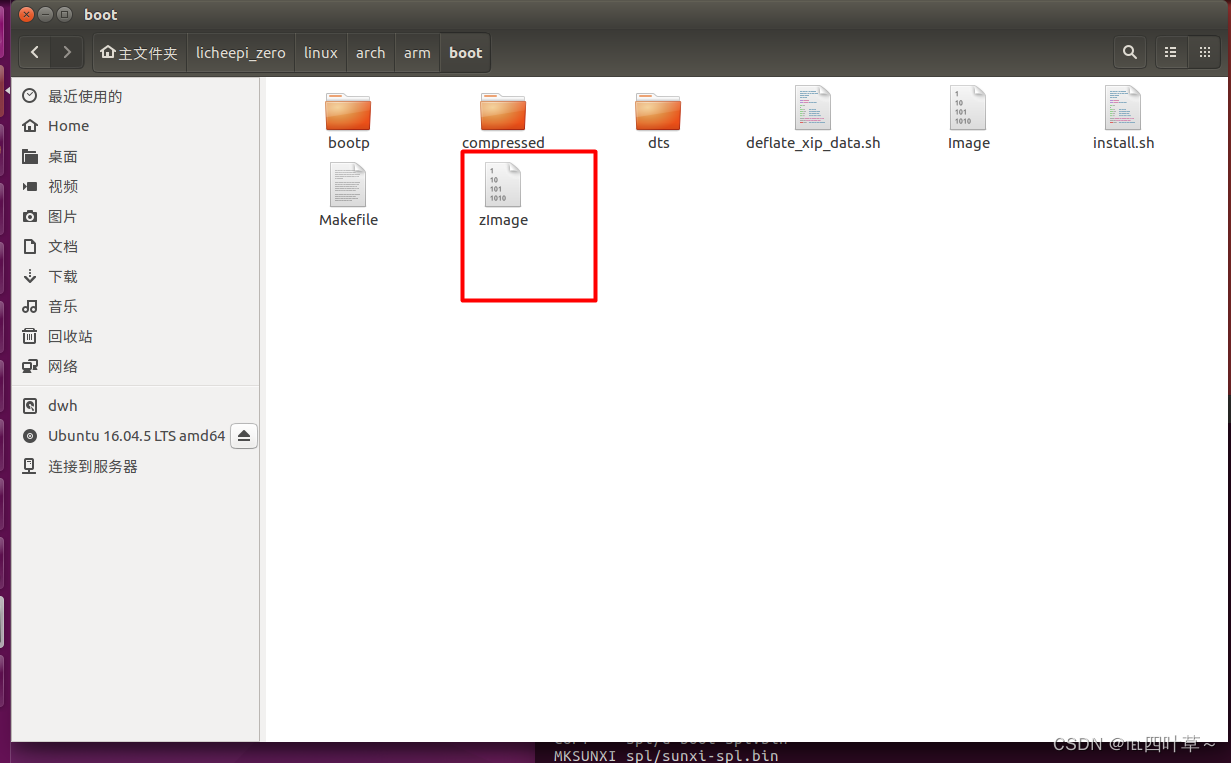Switch to icon grid view
The width and height of the screenshot is (1231, 763).
[x=1204, y=52]
